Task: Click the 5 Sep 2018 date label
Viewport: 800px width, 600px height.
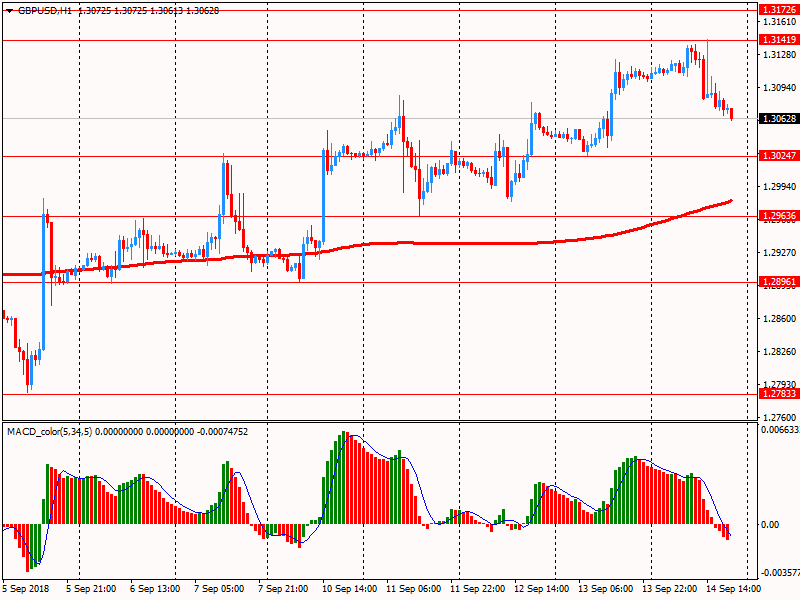Action: pyautogui.click(x=26, y=589)
